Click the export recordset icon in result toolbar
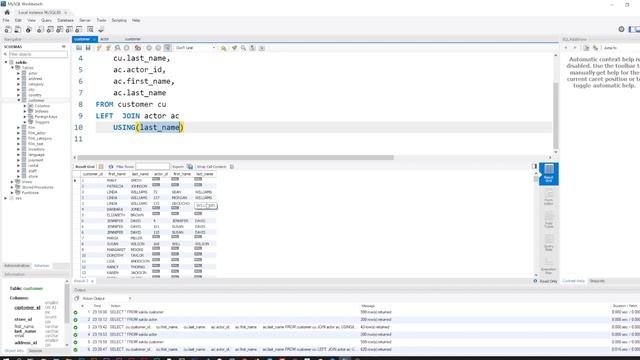Viewport: 640px width, 360px height. tap(190, 167)
